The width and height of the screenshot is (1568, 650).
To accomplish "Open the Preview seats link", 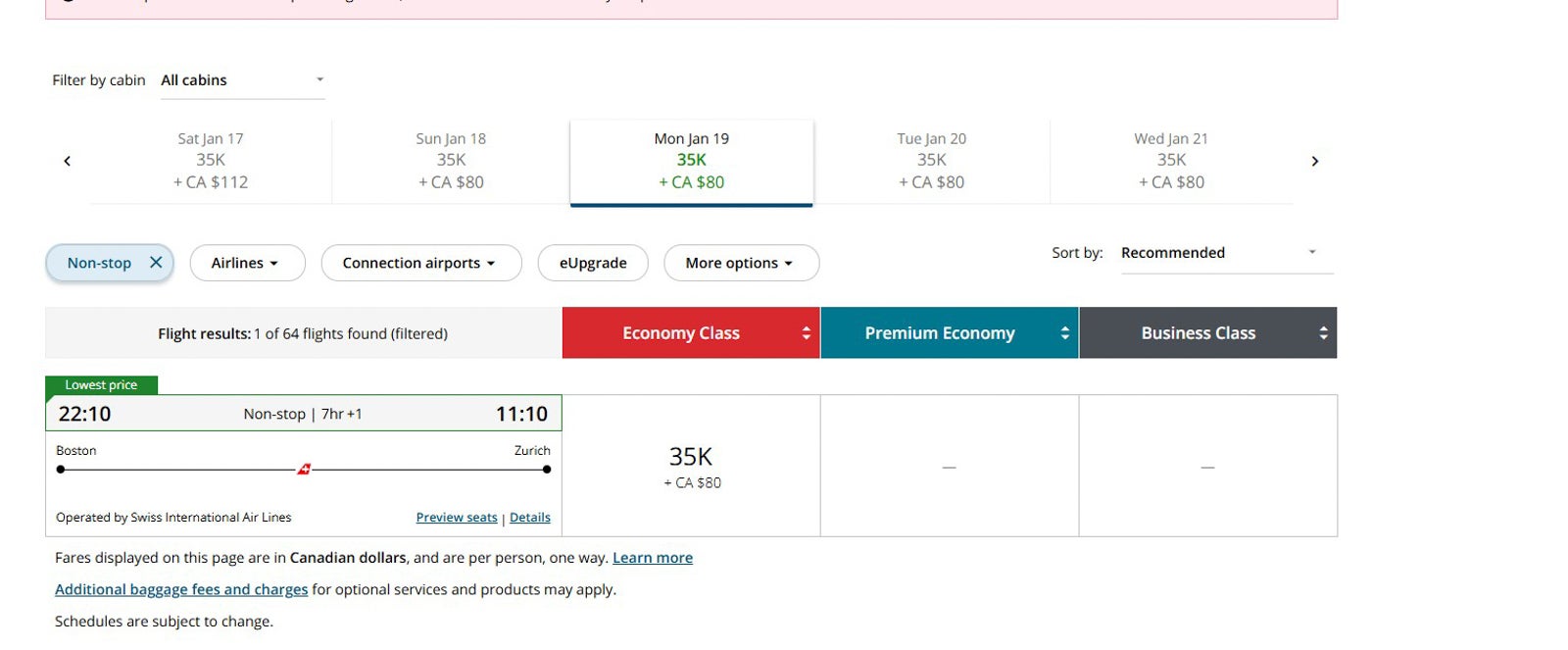I will coord(457,518).
